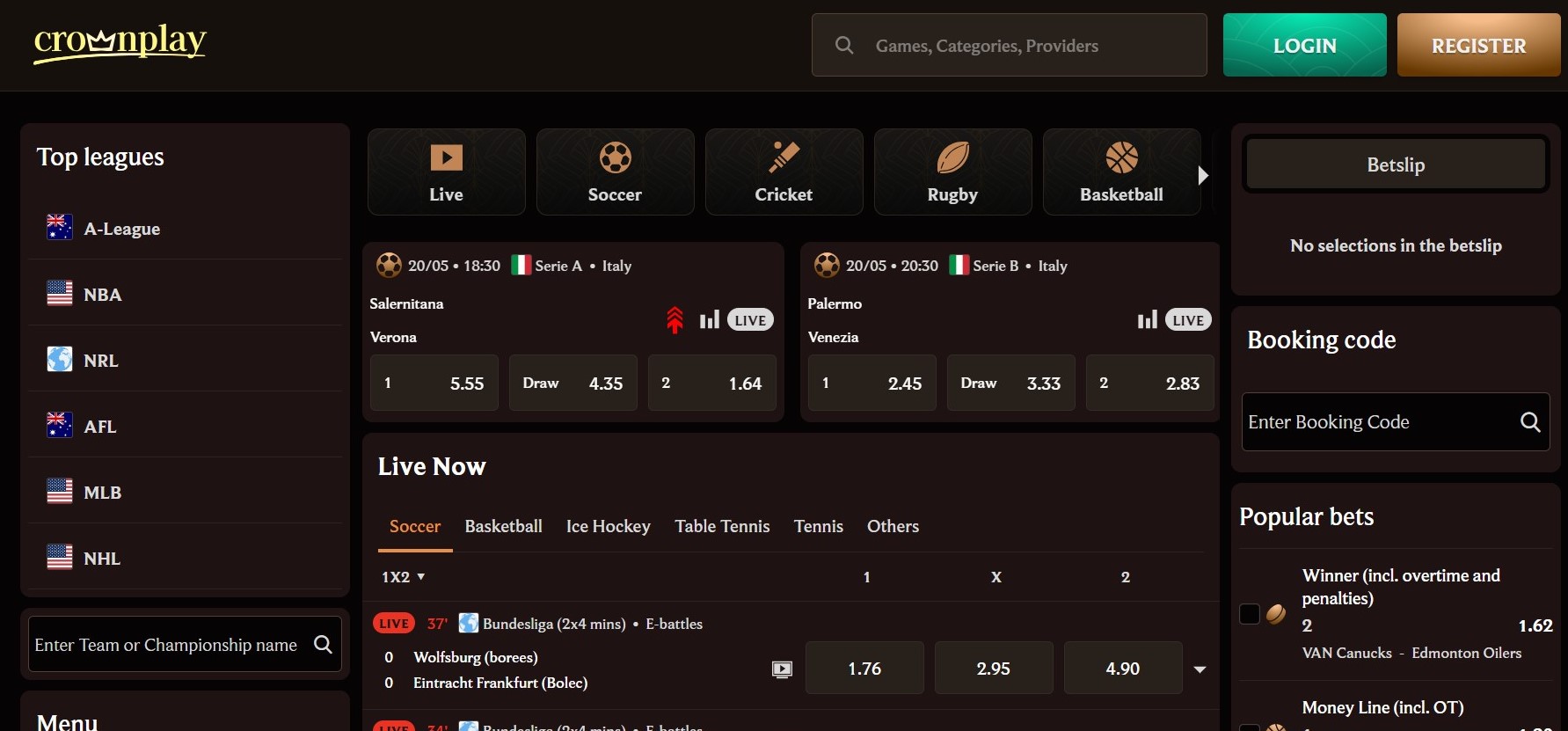
Task: Open the 1X2 market dropdown
Action: coord(403,577)
